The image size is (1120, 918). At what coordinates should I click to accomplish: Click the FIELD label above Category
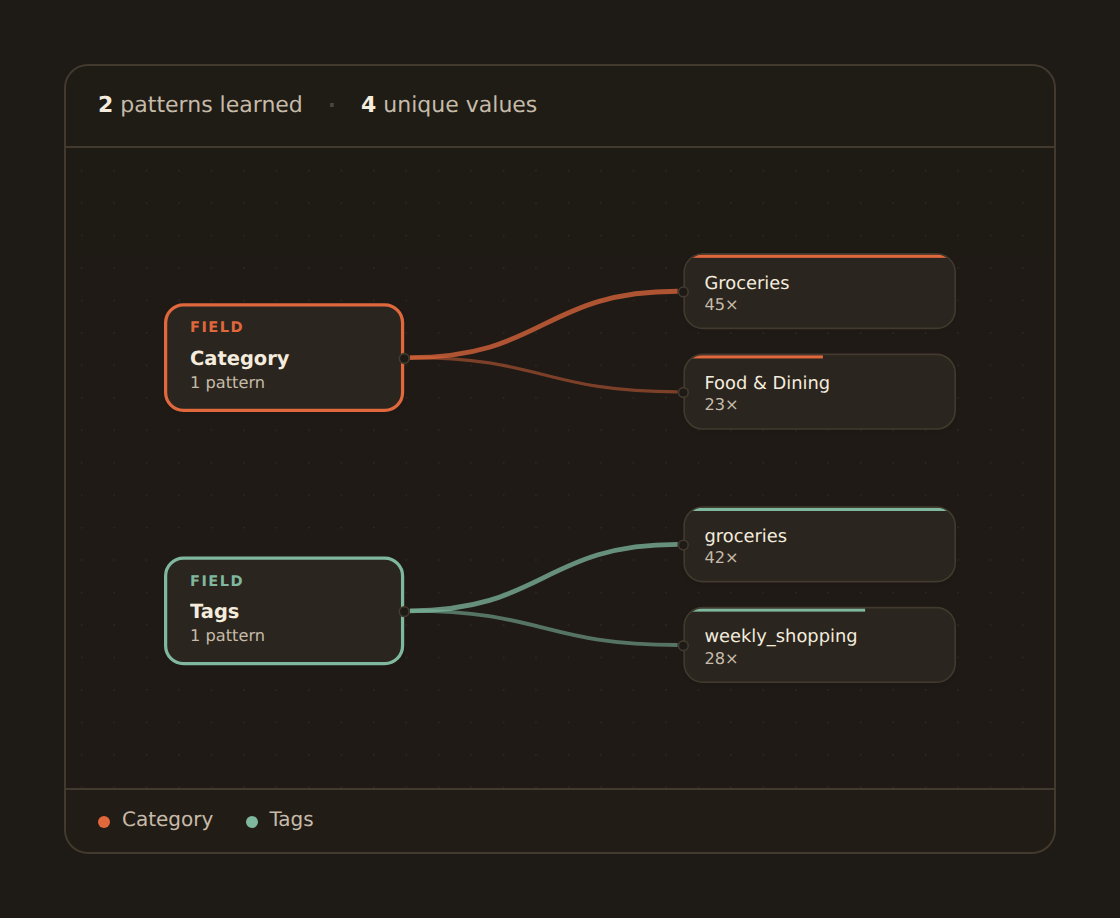[216, 327]
